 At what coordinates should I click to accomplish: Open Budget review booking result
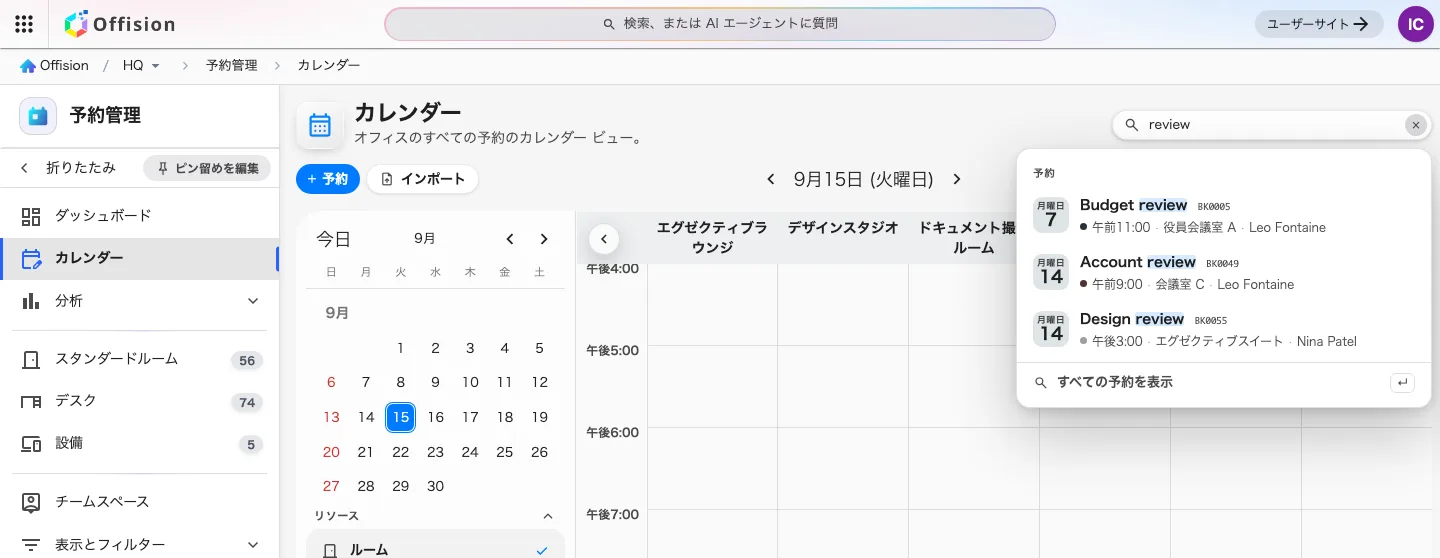click(x=1224, y=215)
